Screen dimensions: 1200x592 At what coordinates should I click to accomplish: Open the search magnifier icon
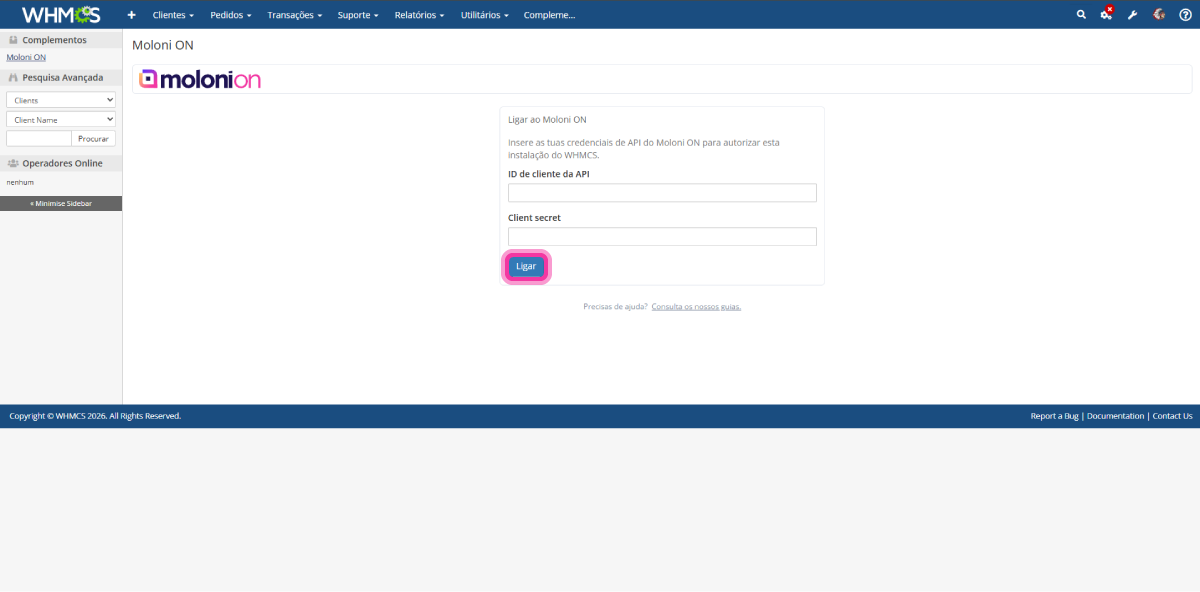(x=1081, y=15)
